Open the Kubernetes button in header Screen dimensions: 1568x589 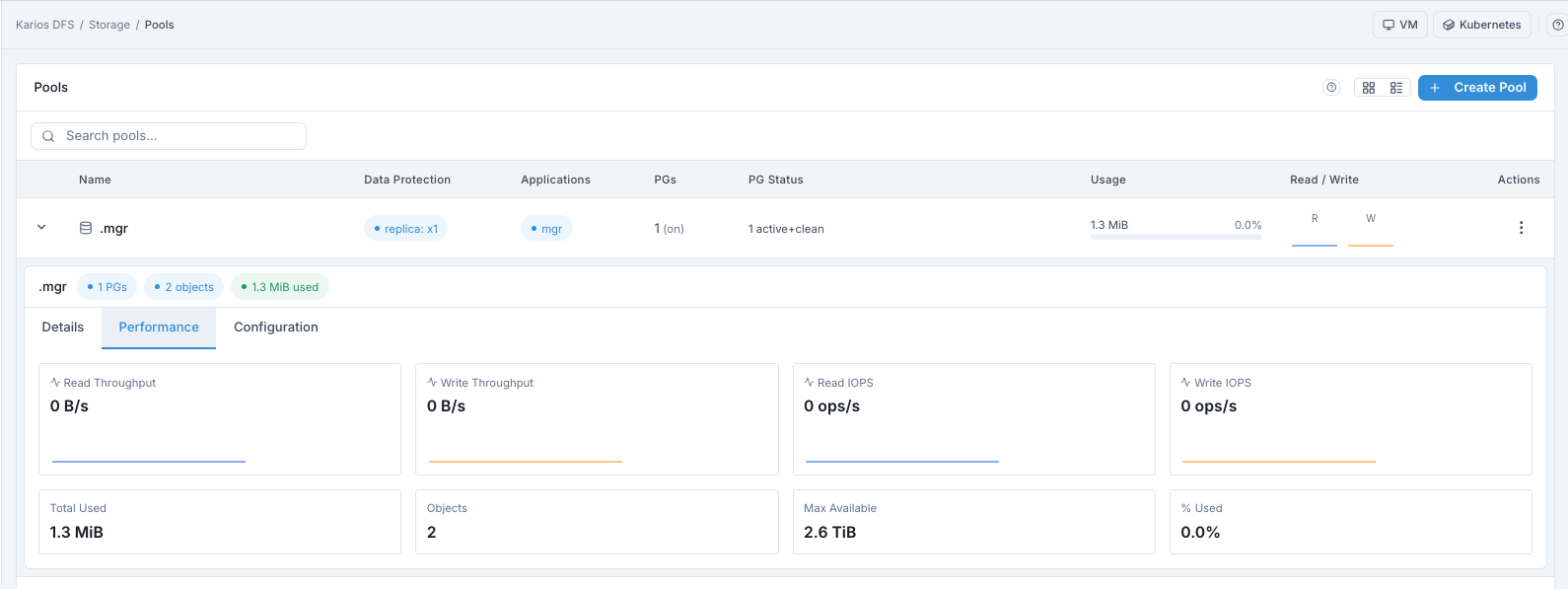coord(1482,25)
